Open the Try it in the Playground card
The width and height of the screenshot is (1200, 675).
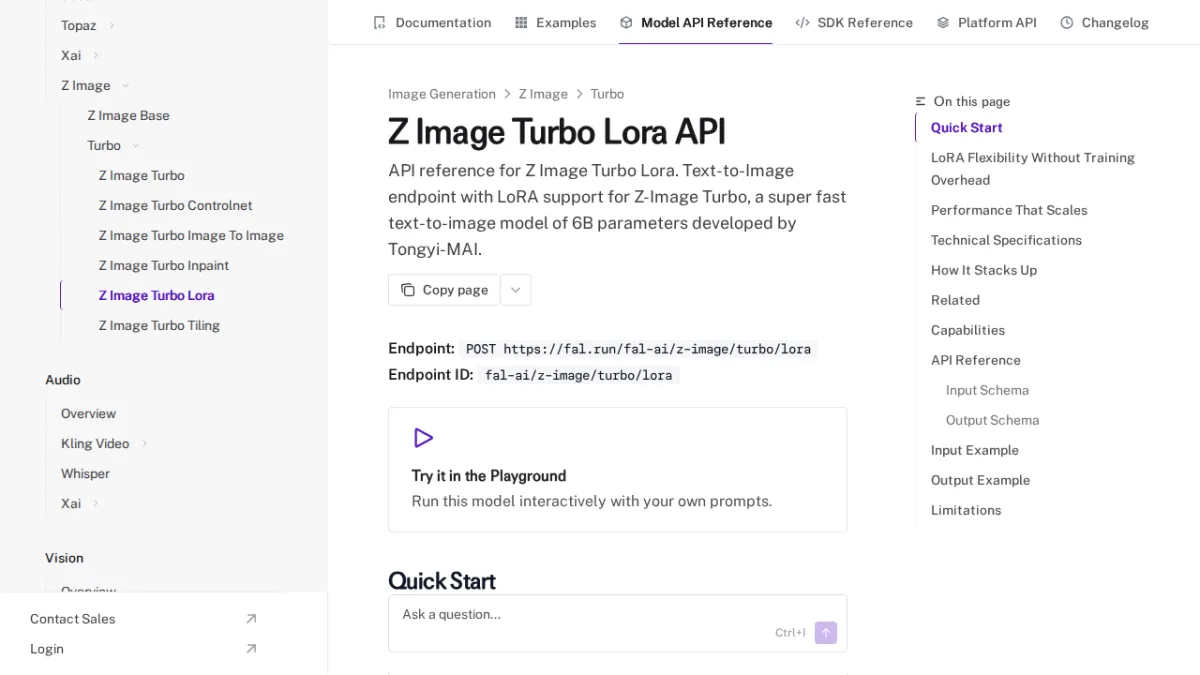617,469
